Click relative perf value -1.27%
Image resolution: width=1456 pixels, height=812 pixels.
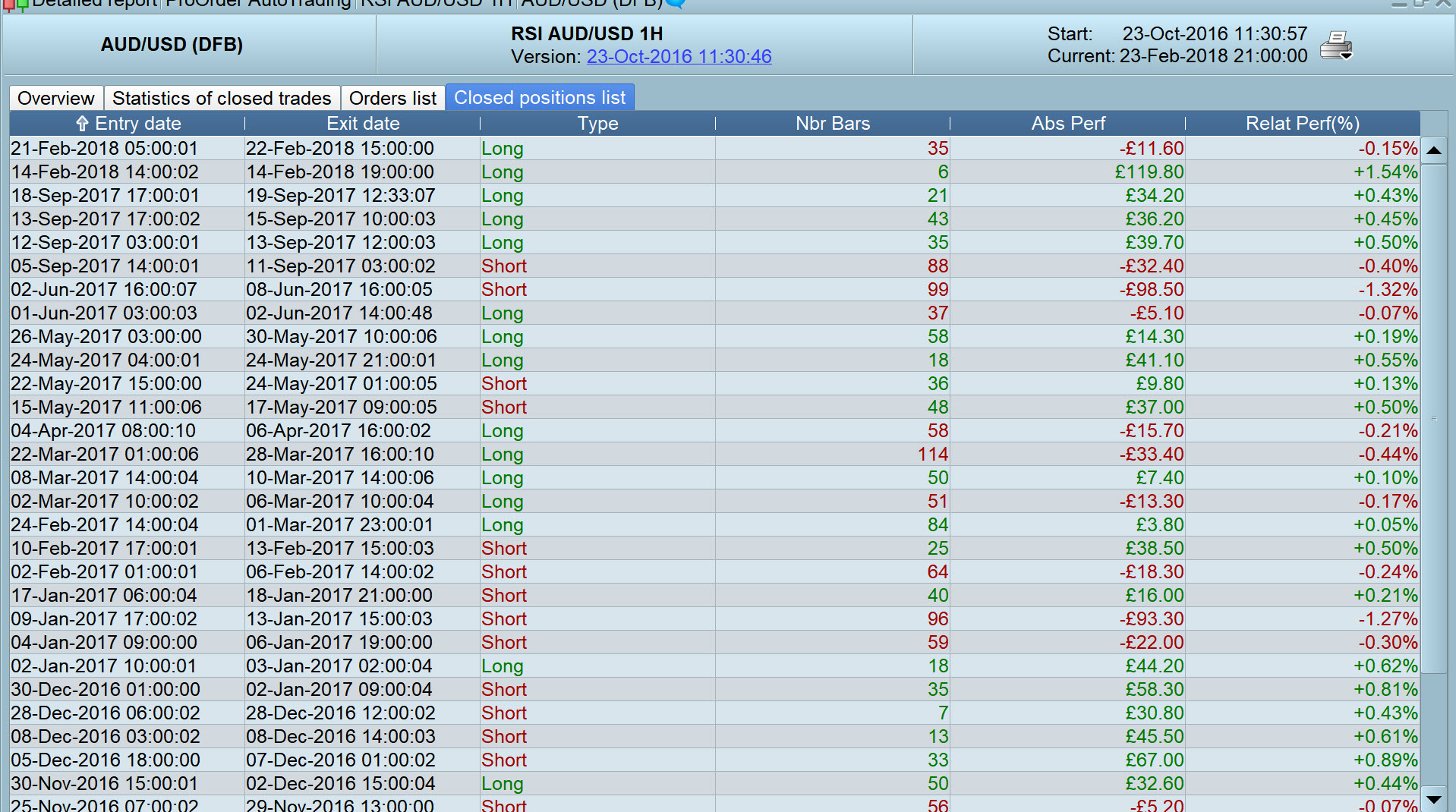point(1388,619)
